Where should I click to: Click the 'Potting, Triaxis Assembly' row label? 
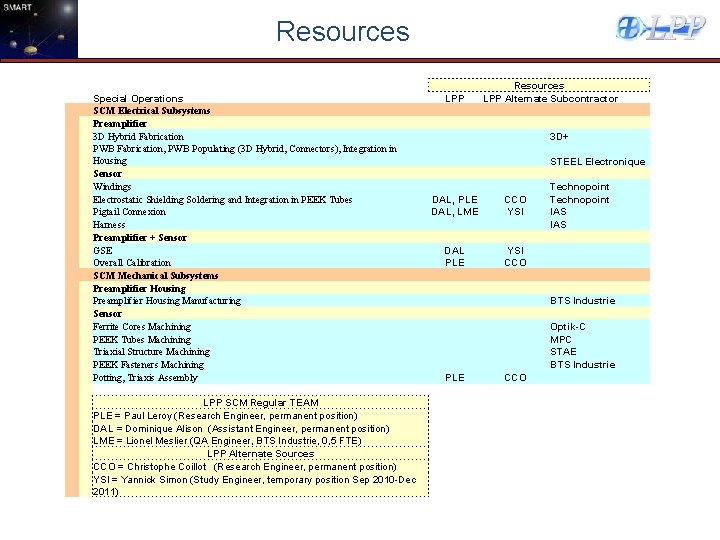(x=145, y=377)
